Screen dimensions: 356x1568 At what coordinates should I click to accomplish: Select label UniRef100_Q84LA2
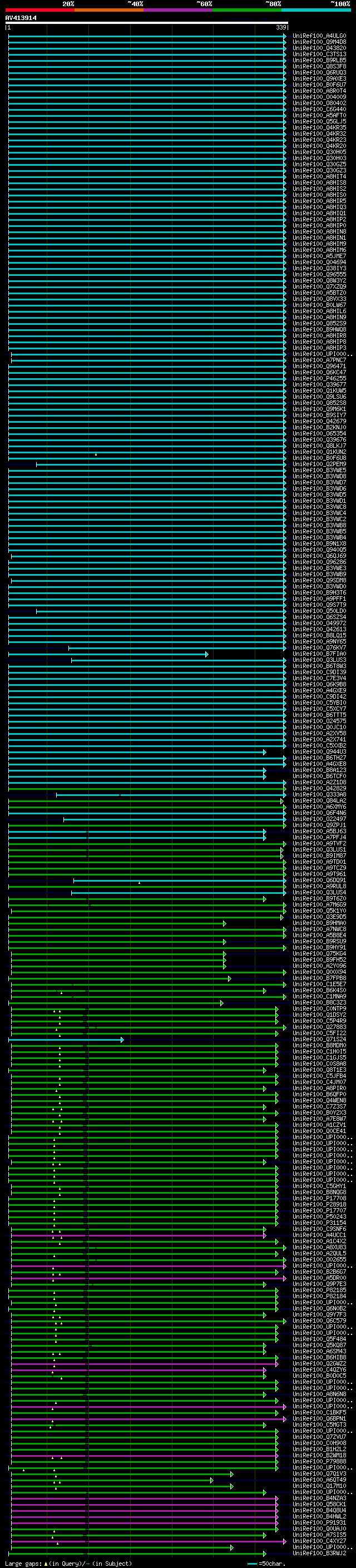click(x=319, y=800)
